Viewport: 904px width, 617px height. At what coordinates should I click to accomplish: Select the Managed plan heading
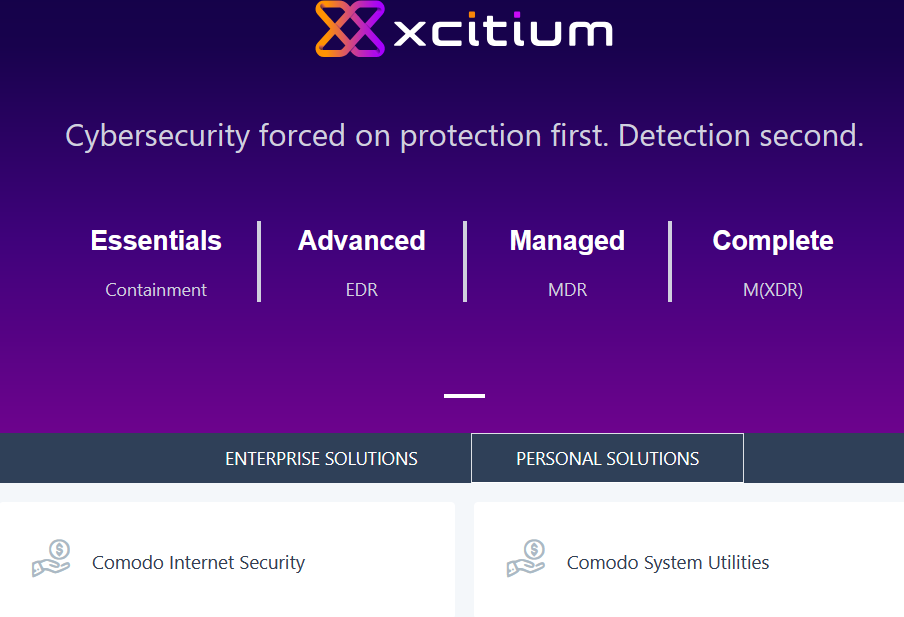[567, 241]
